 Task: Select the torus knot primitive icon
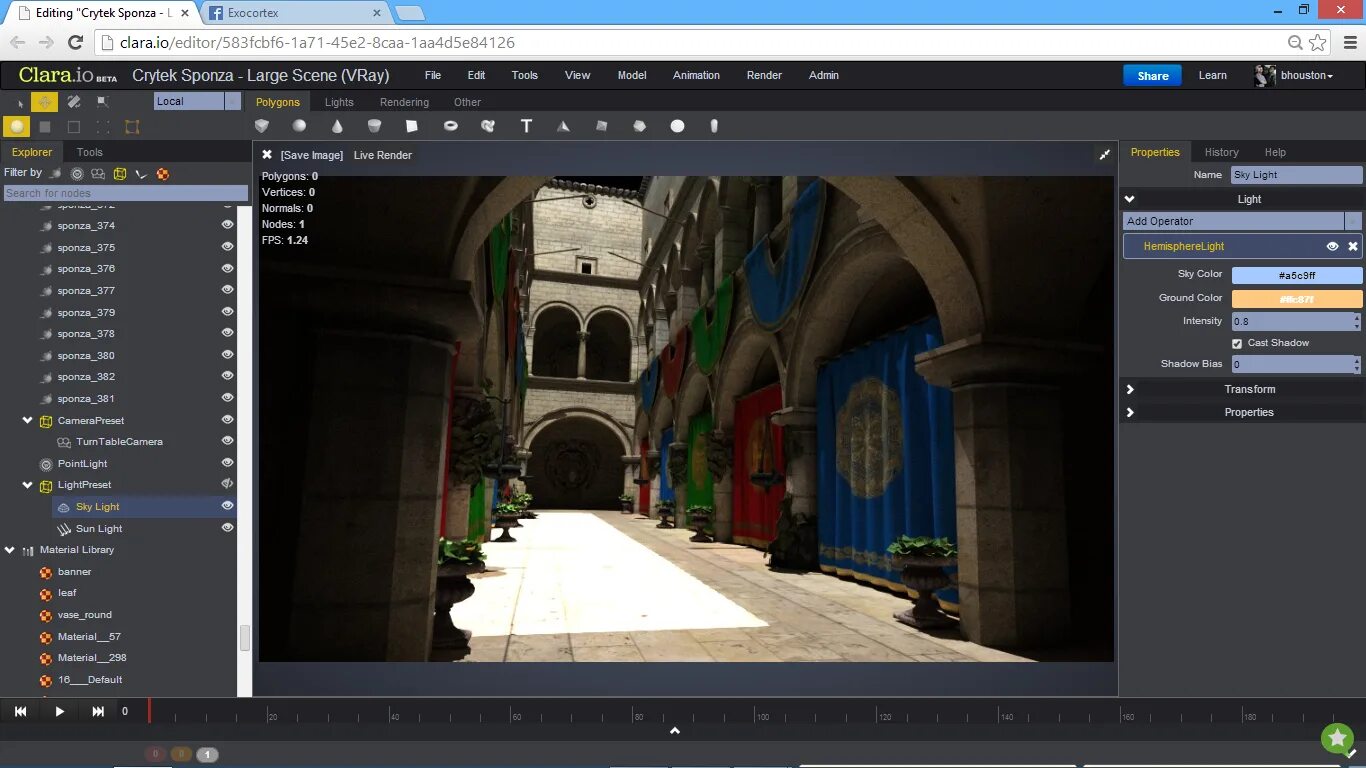click(488, 126)
